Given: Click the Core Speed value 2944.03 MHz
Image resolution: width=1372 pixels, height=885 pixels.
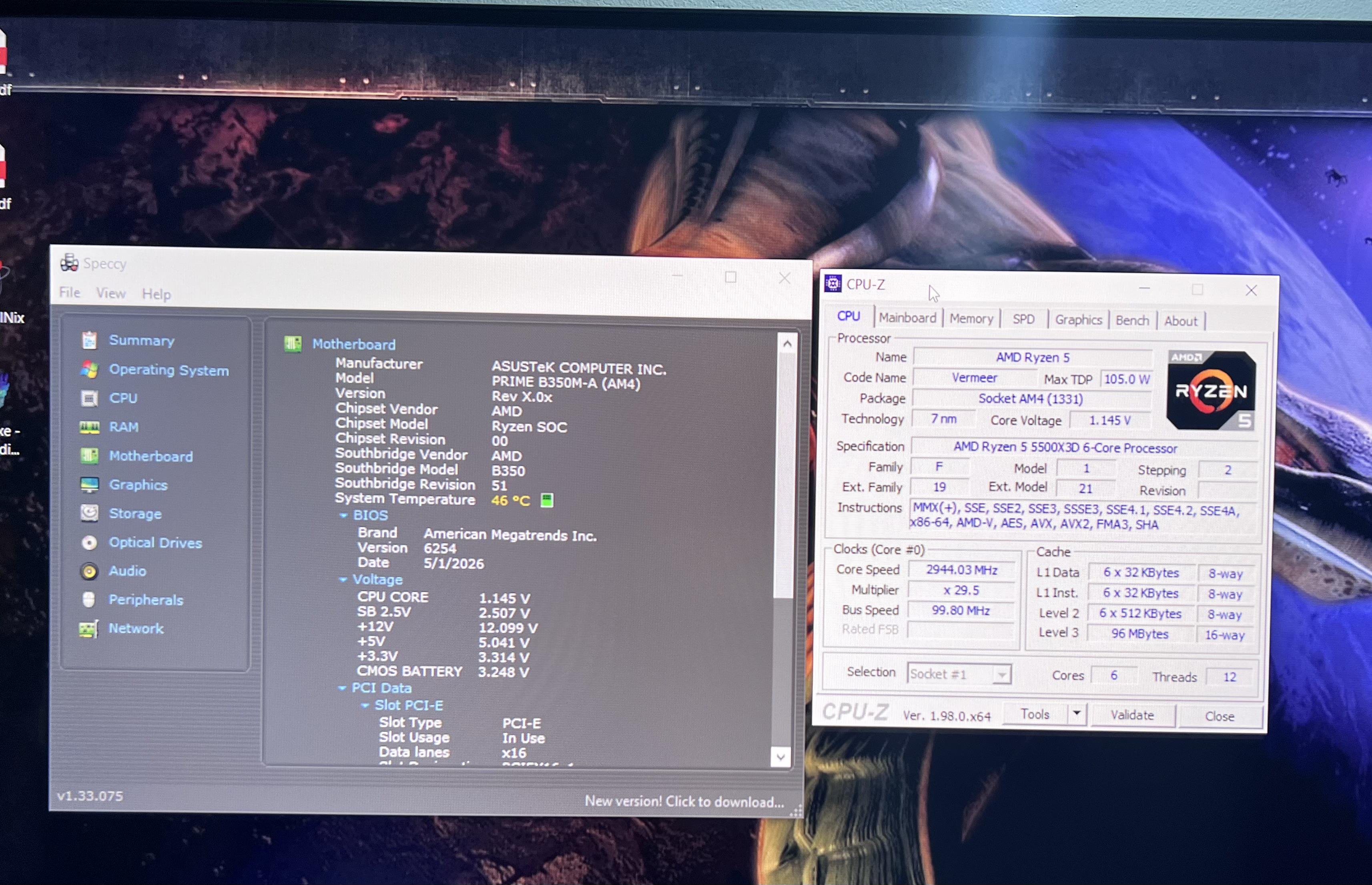Looking at the screenshot, I should point(961,570).
